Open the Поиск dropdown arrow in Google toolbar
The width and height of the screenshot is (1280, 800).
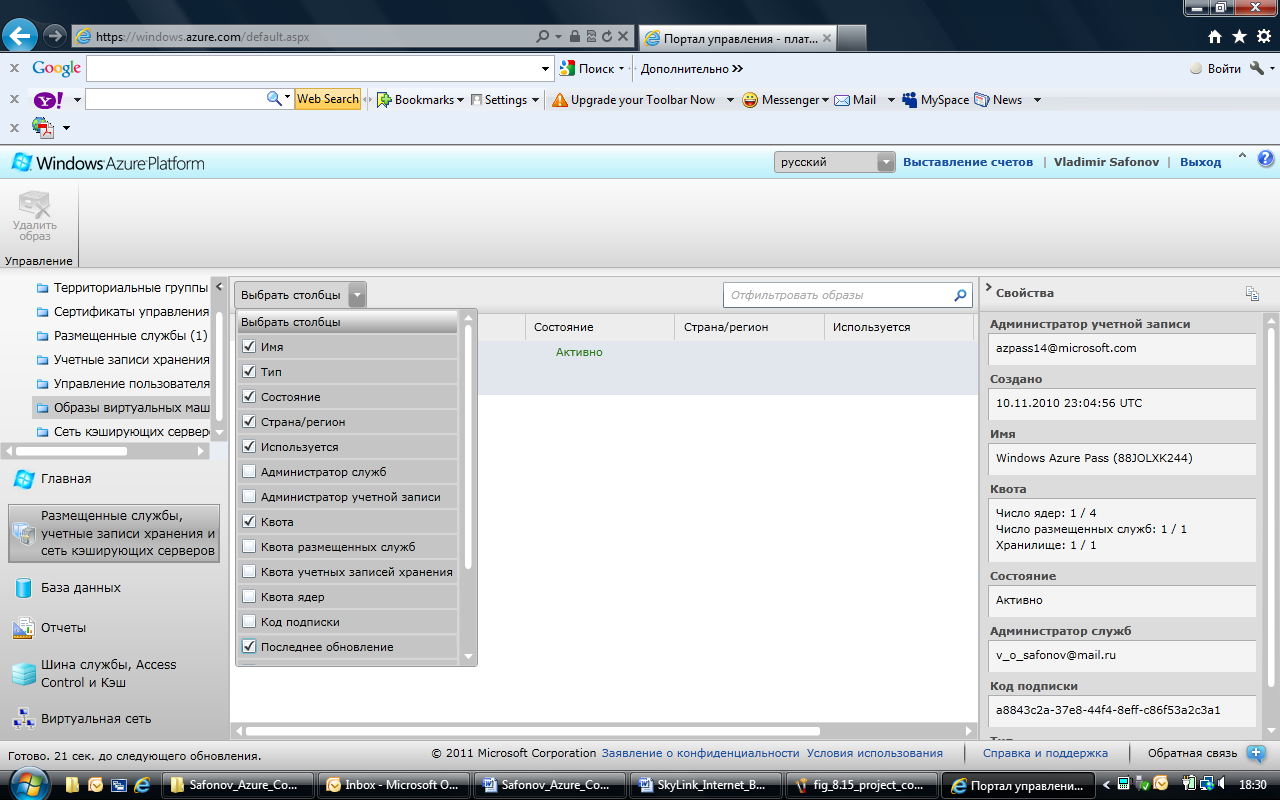pos(621,69)
